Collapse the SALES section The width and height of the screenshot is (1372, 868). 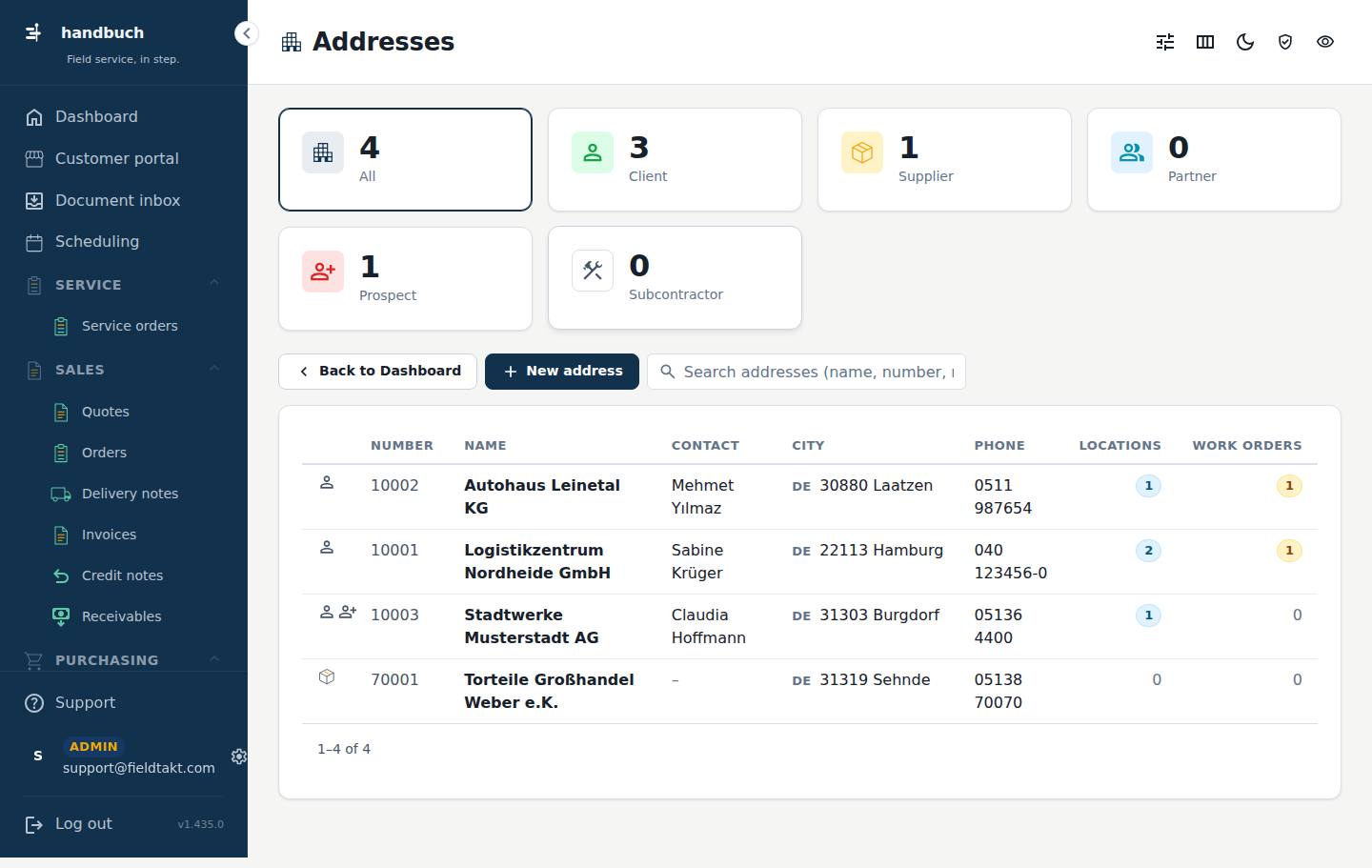[124, 370]
